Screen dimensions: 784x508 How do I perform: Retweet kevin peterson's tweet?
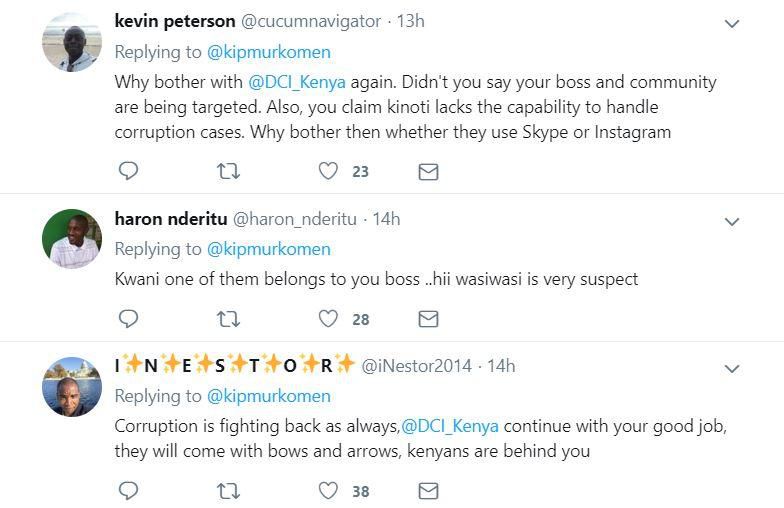pos(228,172)
